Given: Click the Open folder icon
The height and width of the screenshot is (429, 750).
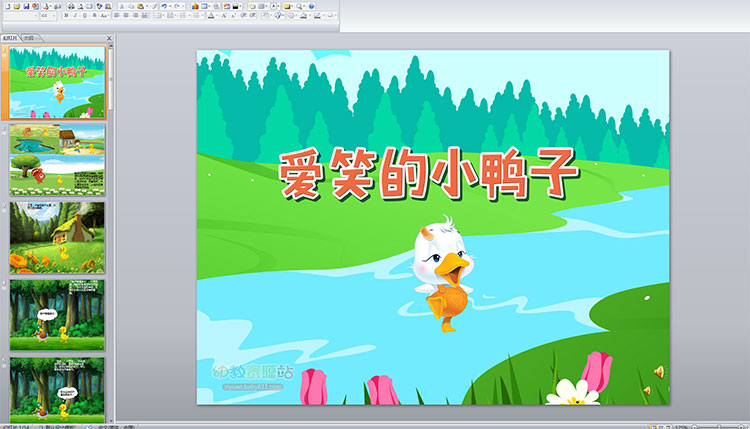Looking at the screenshot, I should click(x=16, y=6).
